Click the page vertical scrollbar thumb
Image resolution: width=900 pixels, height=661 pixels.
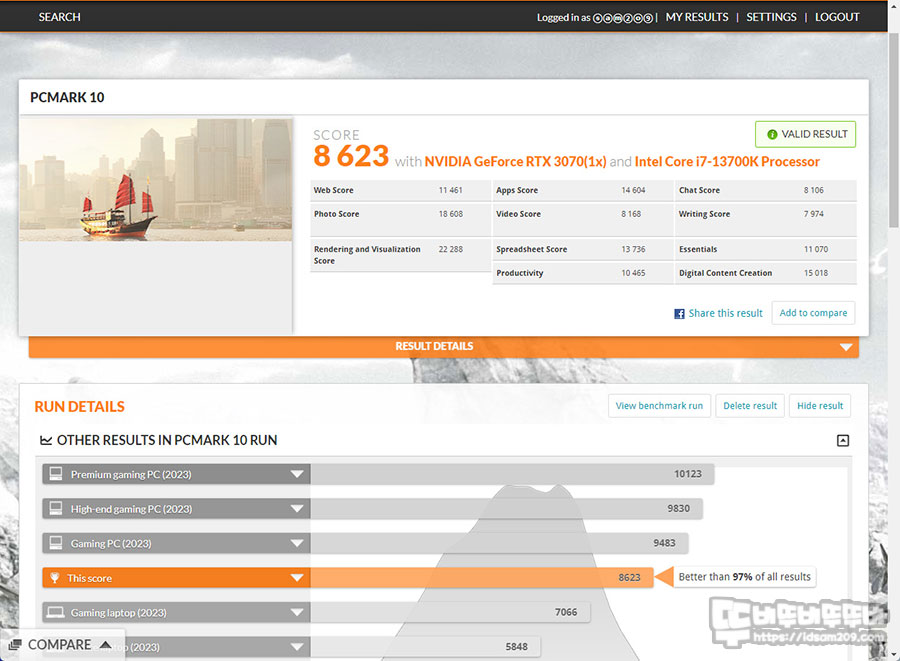[x=894, y=130]
